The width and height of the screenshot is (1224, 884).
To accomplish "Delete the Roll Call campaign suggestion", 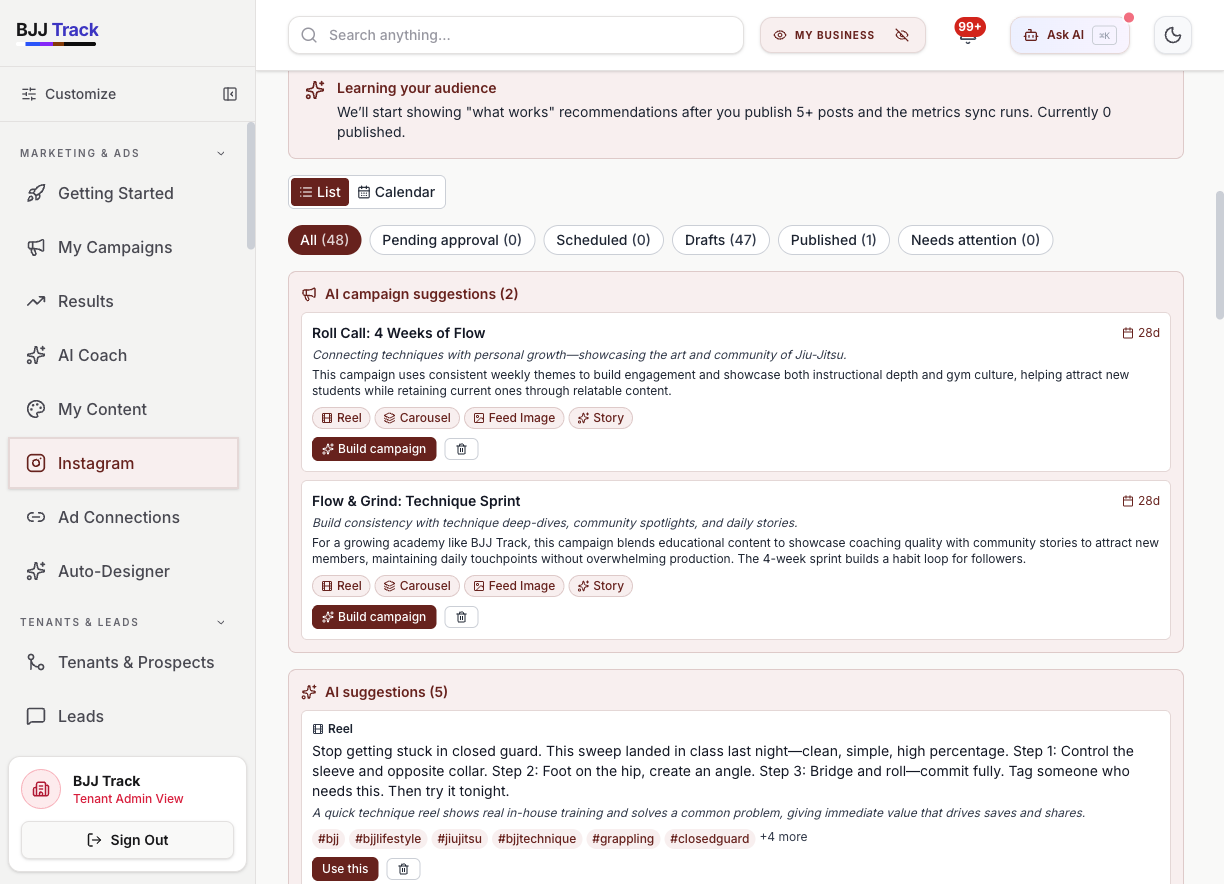I will 461,449.
